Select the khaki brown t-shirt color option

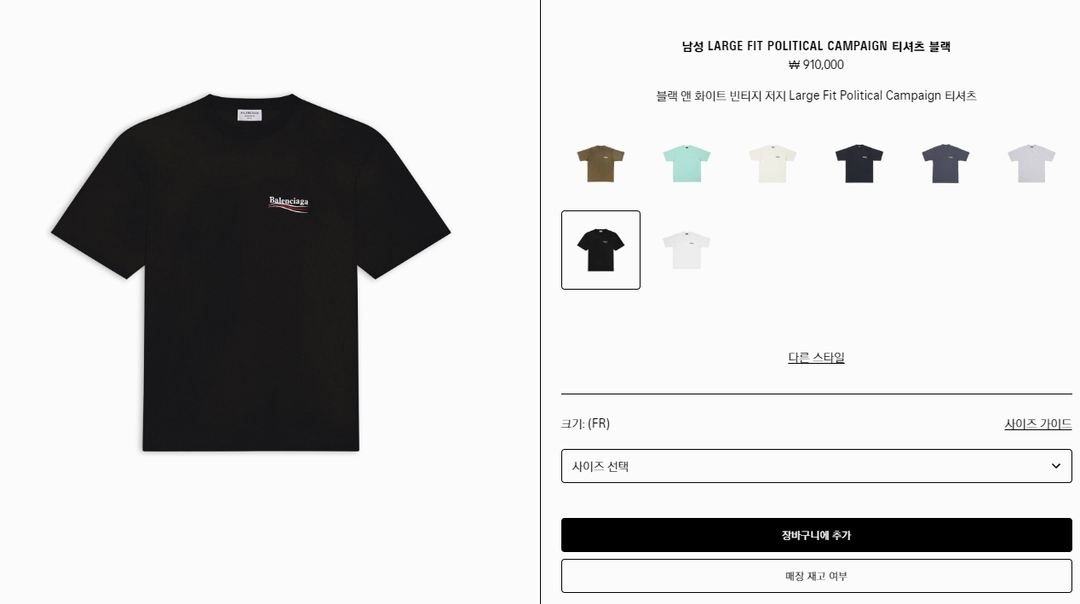click(601, 164)
